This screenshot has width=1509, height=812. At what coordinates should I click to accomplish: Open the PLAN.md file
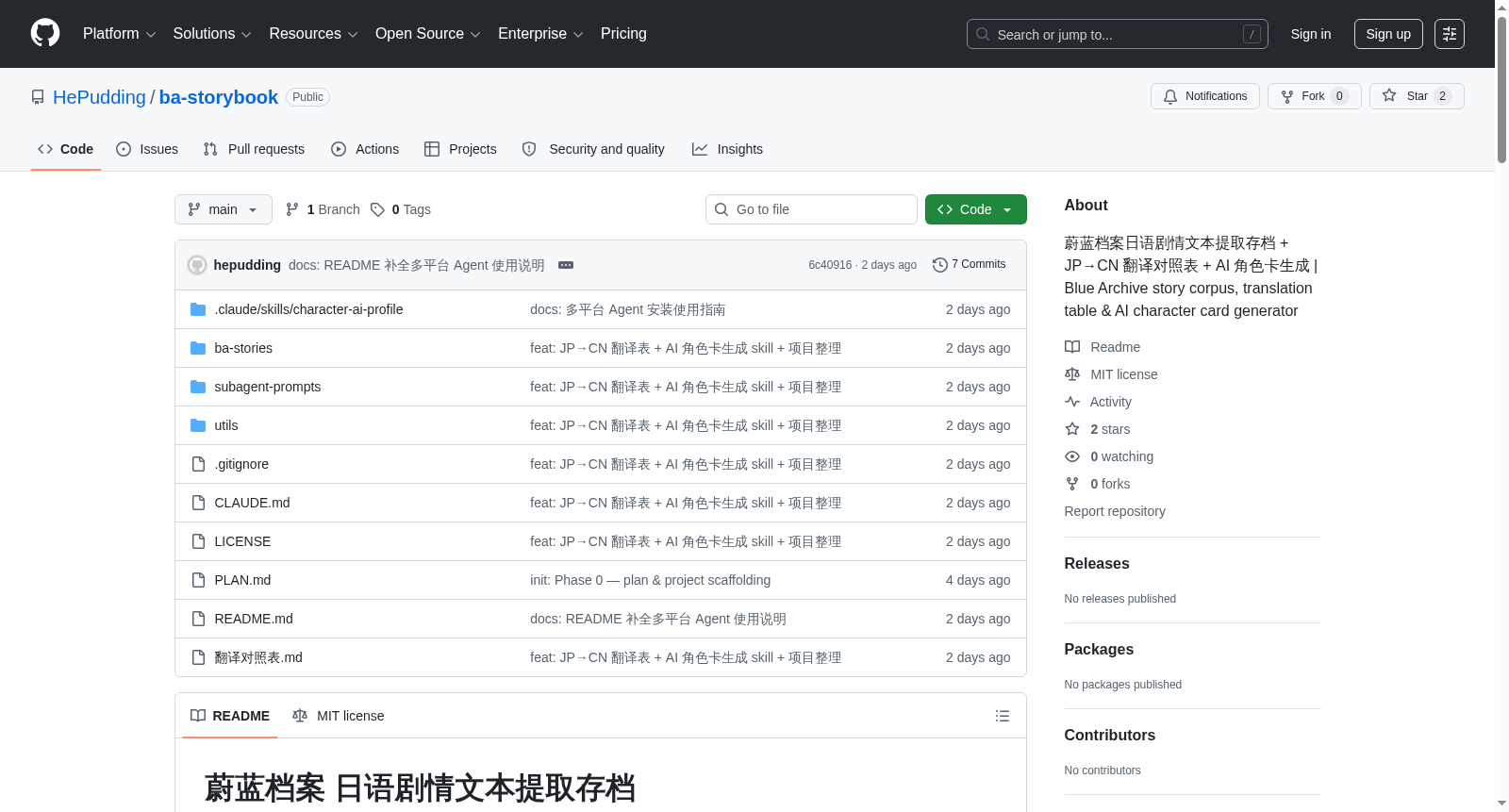tap(242, 580)
